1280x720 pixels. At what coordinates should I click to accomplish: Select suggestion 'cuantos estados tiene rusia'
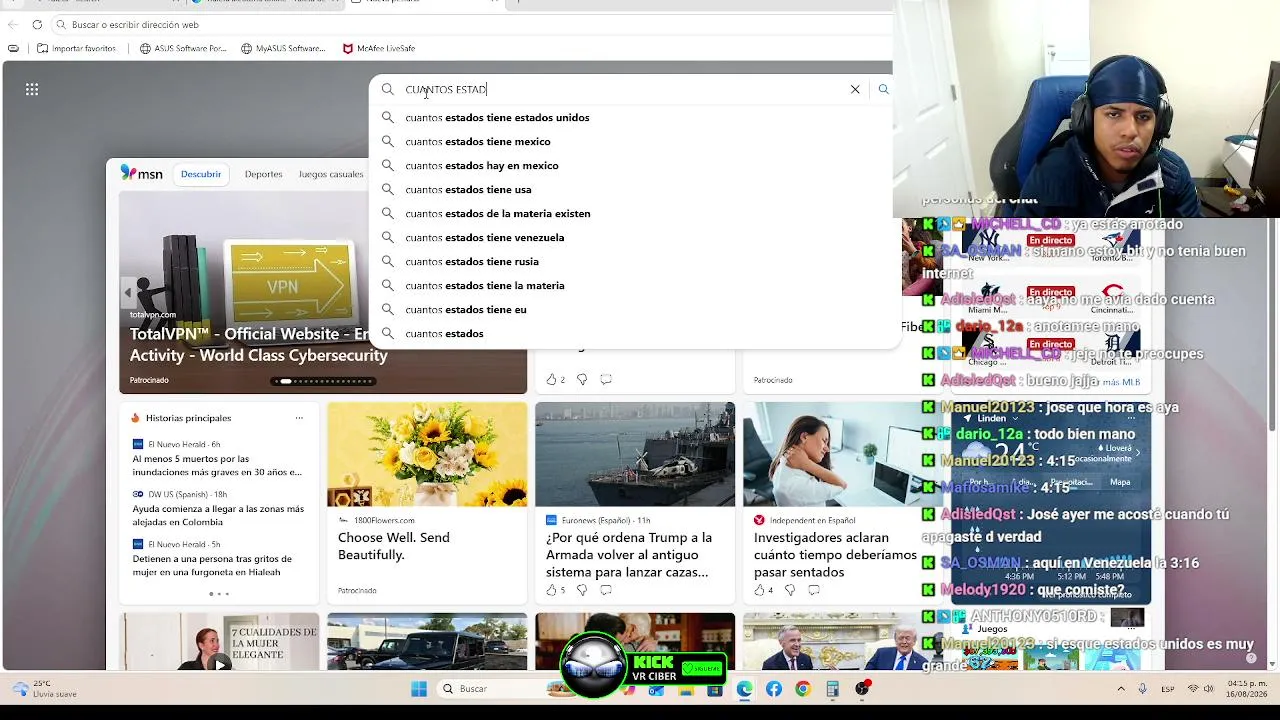(635, 262)
